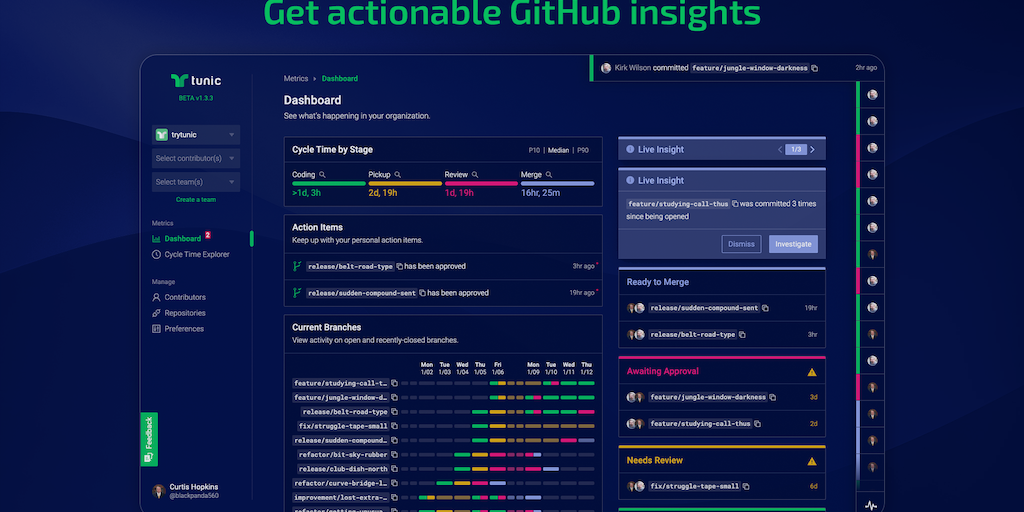The height and width of the screenshot is (512, 1024).
Task: Click the Repositories link icon
Action: point(156,313)
